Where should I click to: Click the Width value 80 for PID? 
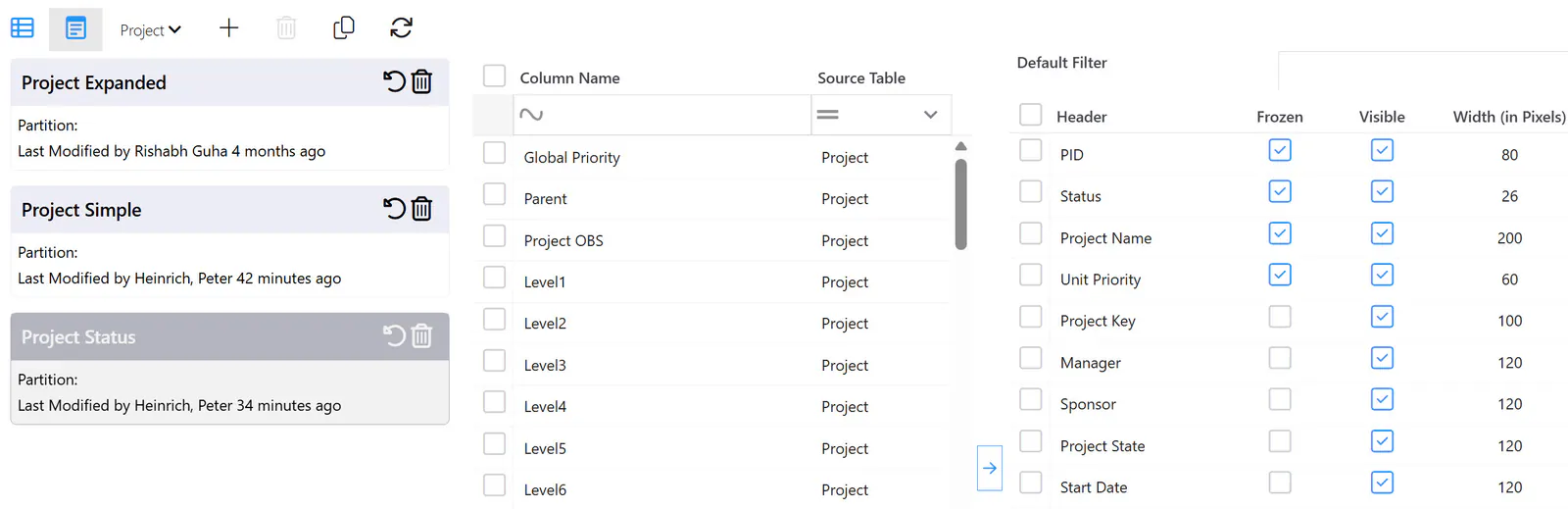[1509, 155]
